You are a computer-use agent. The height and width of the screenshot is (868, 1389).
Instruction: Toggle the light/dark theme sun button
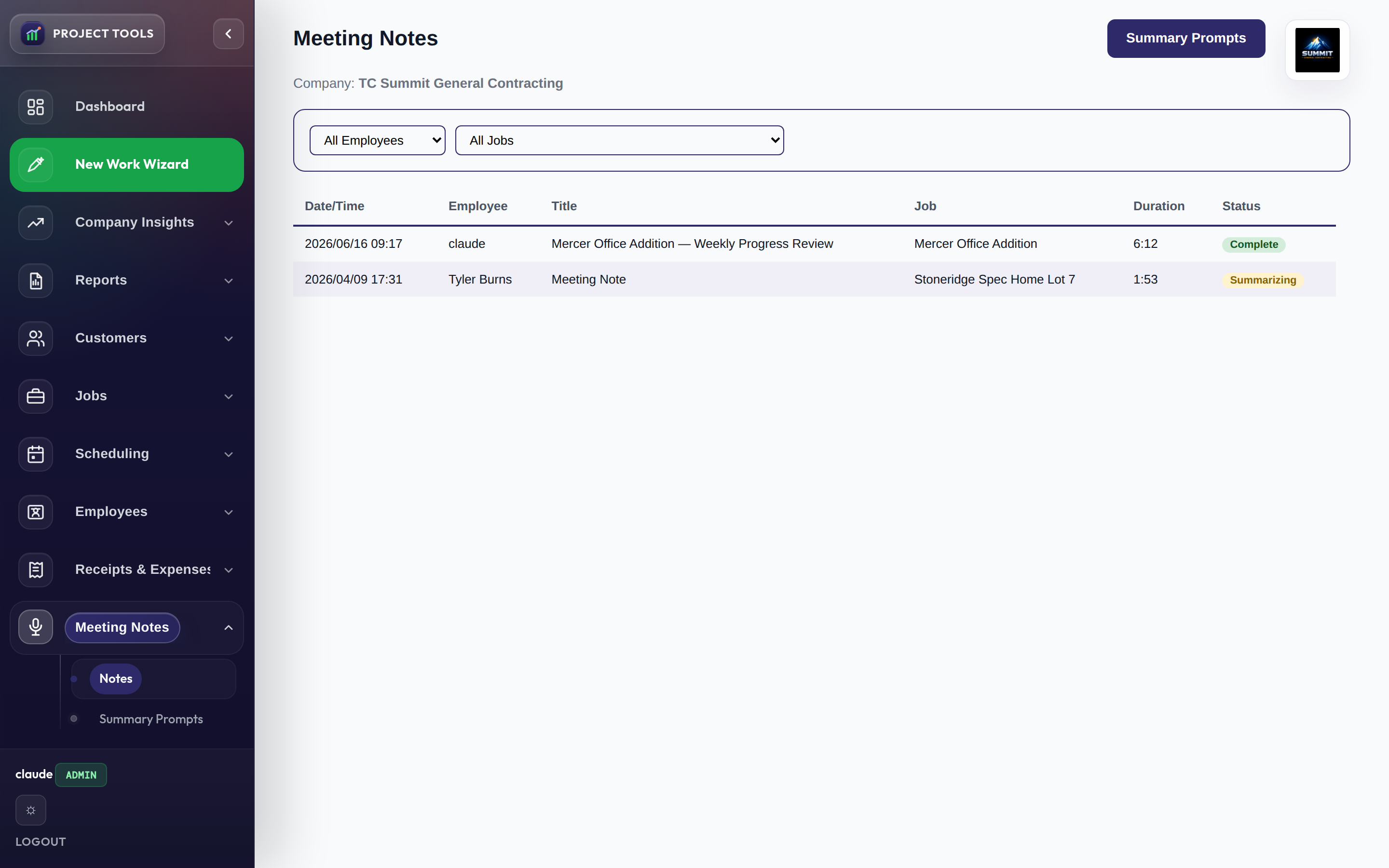30,810
